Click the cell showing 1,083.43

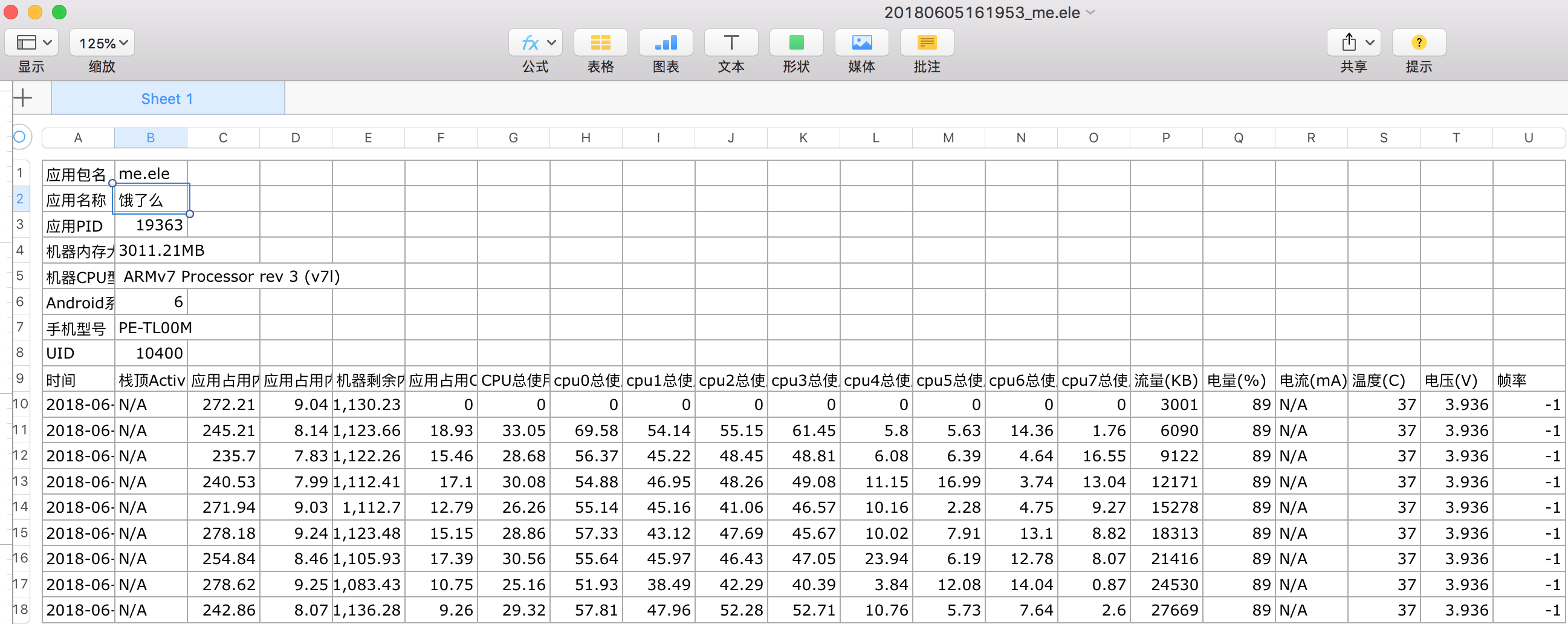point(368,585)
